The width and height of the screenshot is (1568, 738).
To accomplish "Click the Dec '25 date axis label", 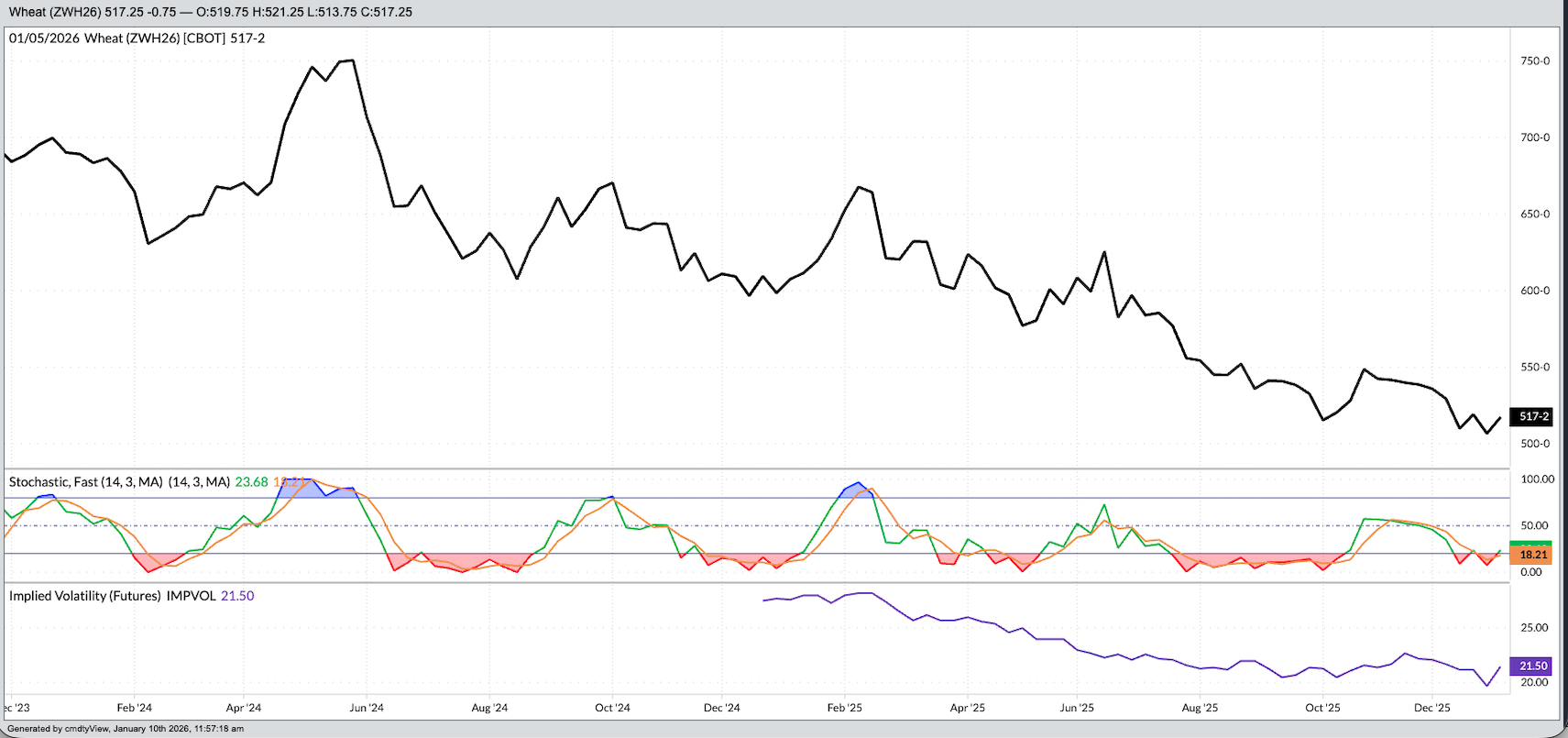I will [x=1432, y=708].
